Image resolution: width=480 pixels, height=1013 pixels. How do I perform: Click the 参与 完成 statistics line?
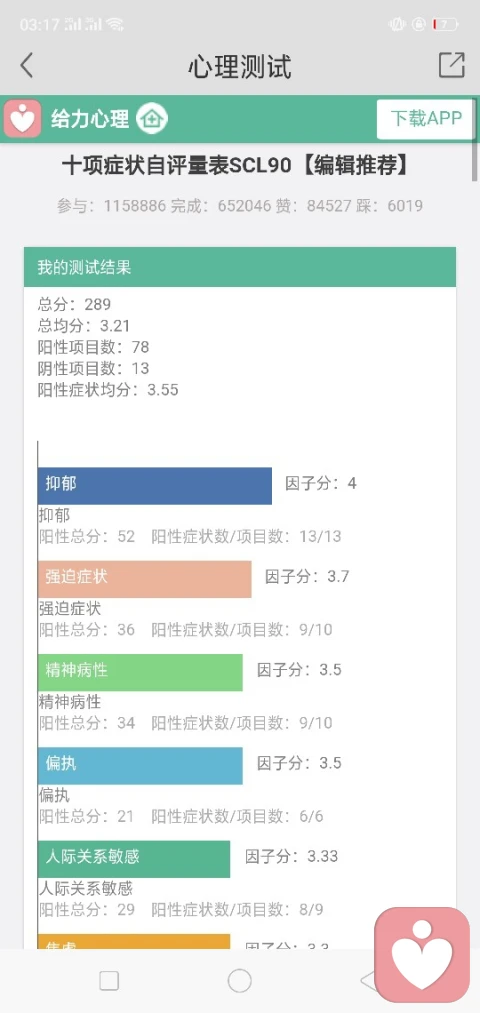tap(240, 206)
